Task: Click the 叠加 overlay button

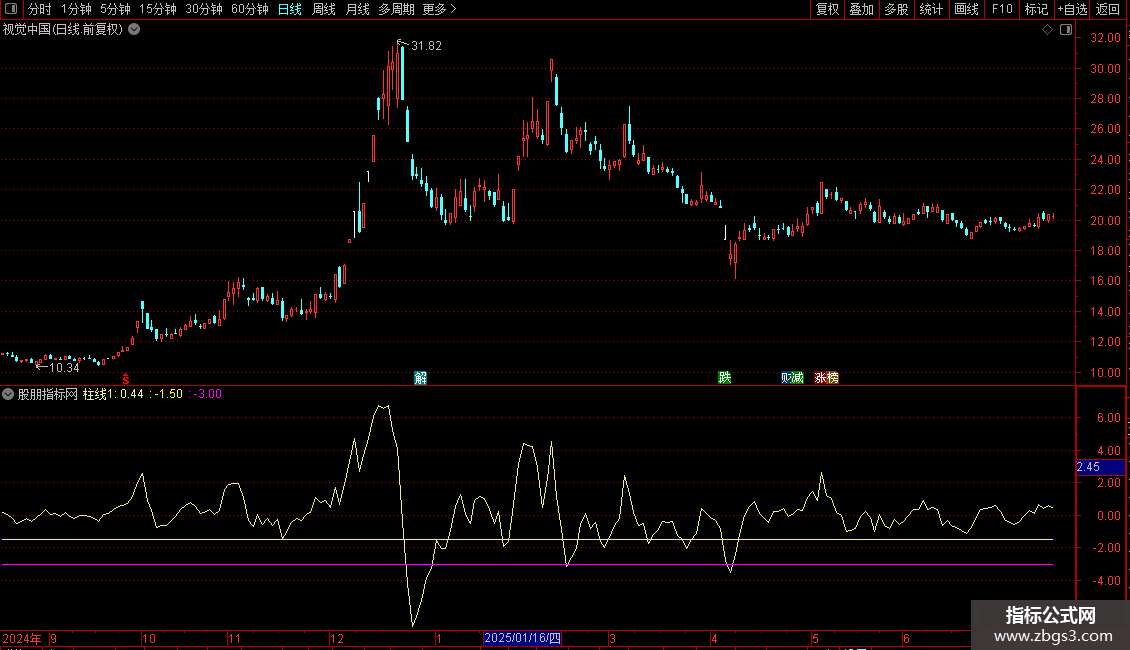Action: (862, 9)
